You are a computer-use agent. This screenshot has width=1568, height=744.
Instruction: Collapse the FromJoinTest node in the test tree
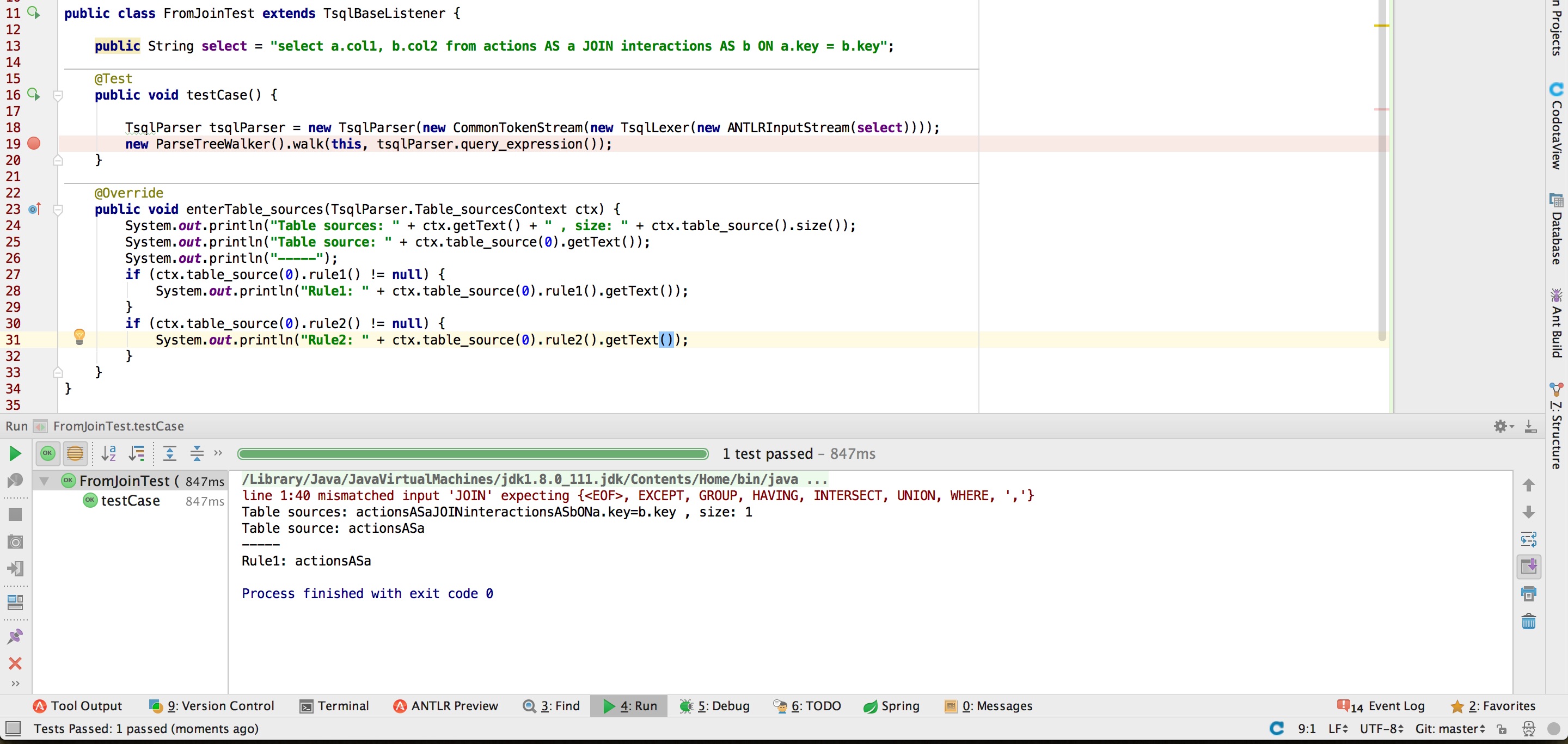(x=43, y=481)
